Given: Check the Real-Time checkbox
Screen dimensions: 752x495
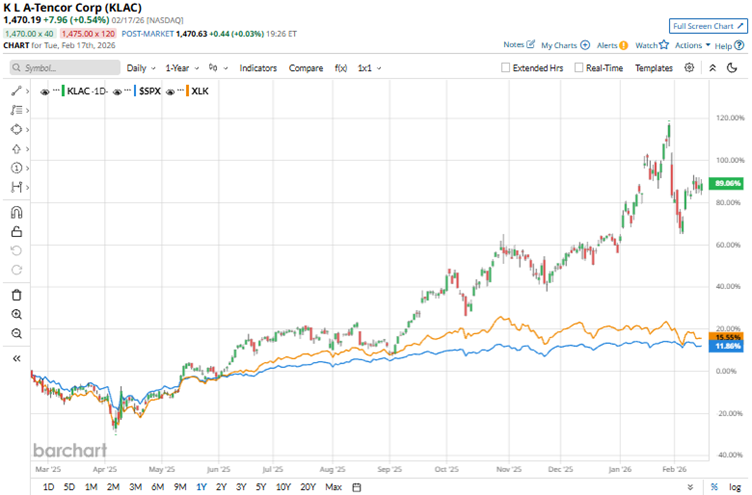Looking at the screenshot, I should (x=578, y=68).
